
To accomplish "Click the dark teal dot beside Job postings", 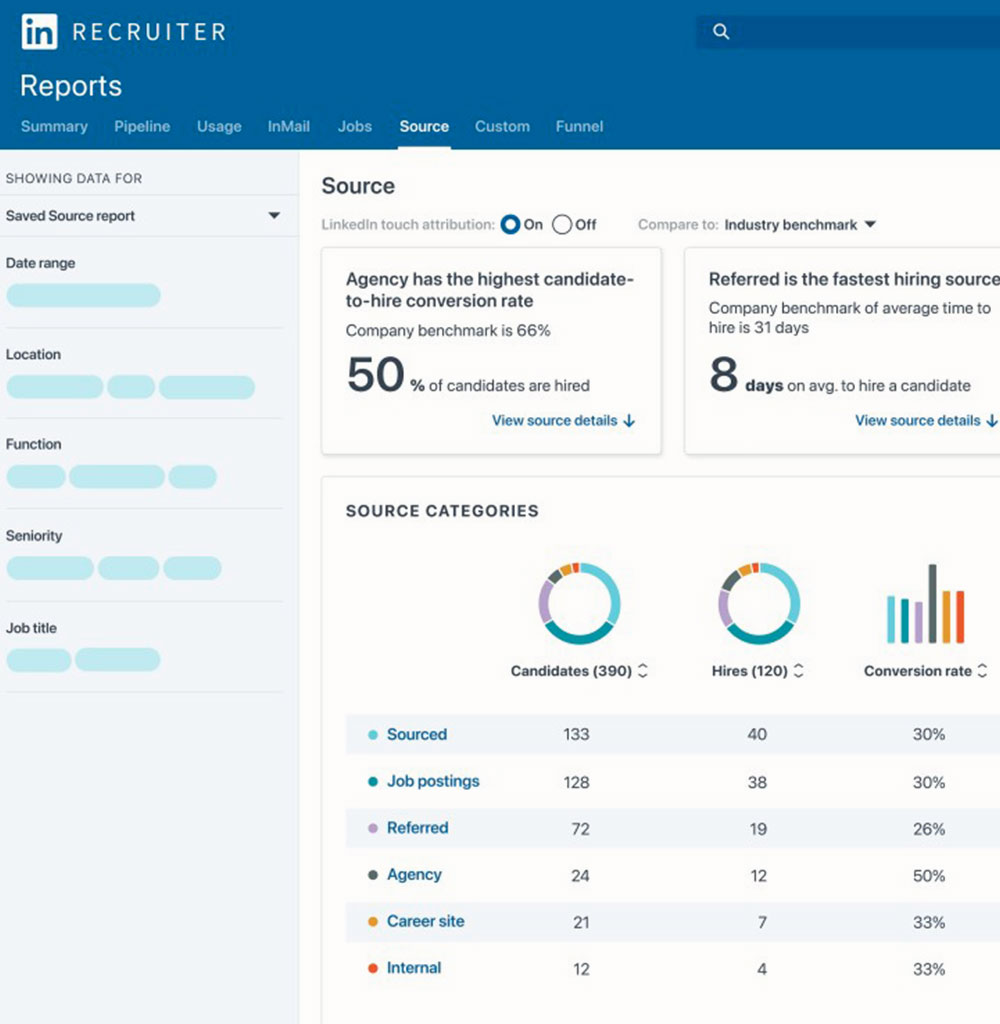I will pos(373,782).
